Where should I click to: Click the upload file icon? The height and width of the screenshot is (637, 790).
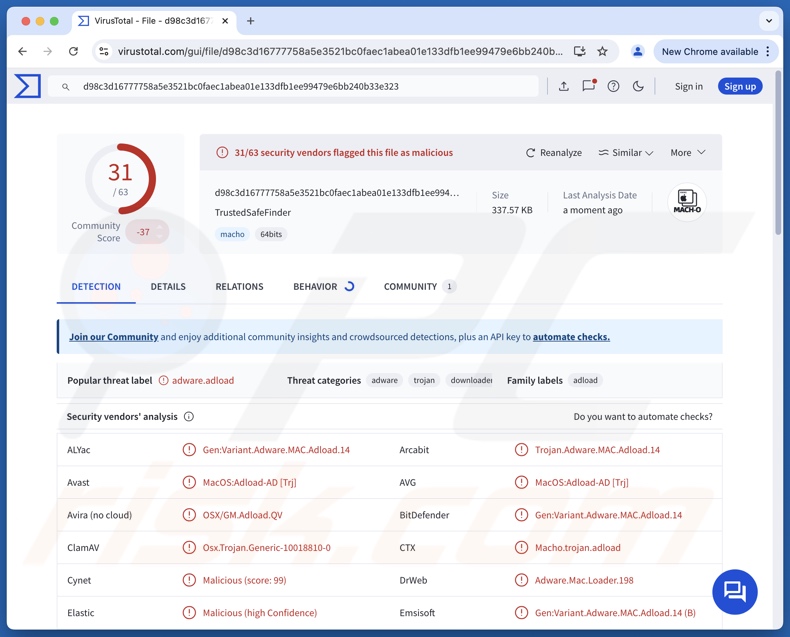click(x=564, y=86)
